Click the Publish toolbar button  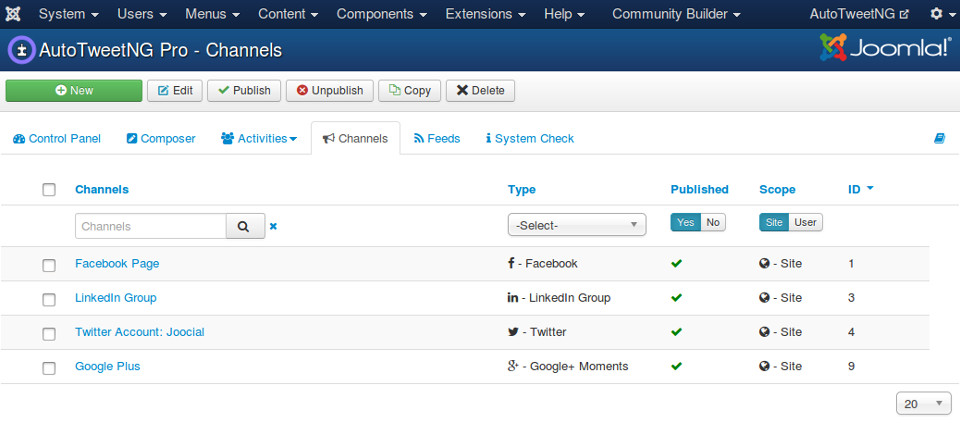tap(244, 91)
